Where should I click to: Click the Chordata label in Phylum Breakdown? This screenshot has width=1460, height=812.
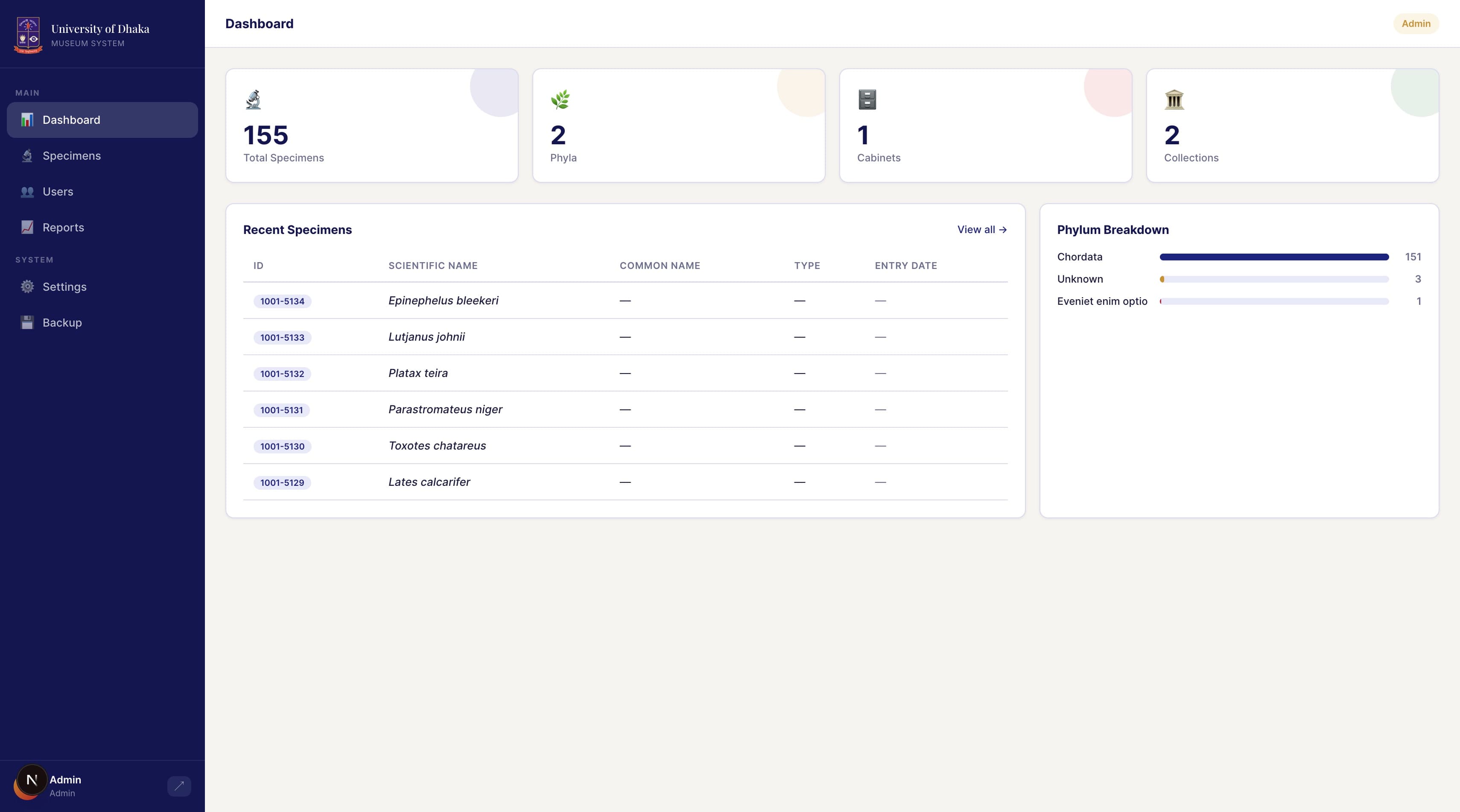(1080, 257)
